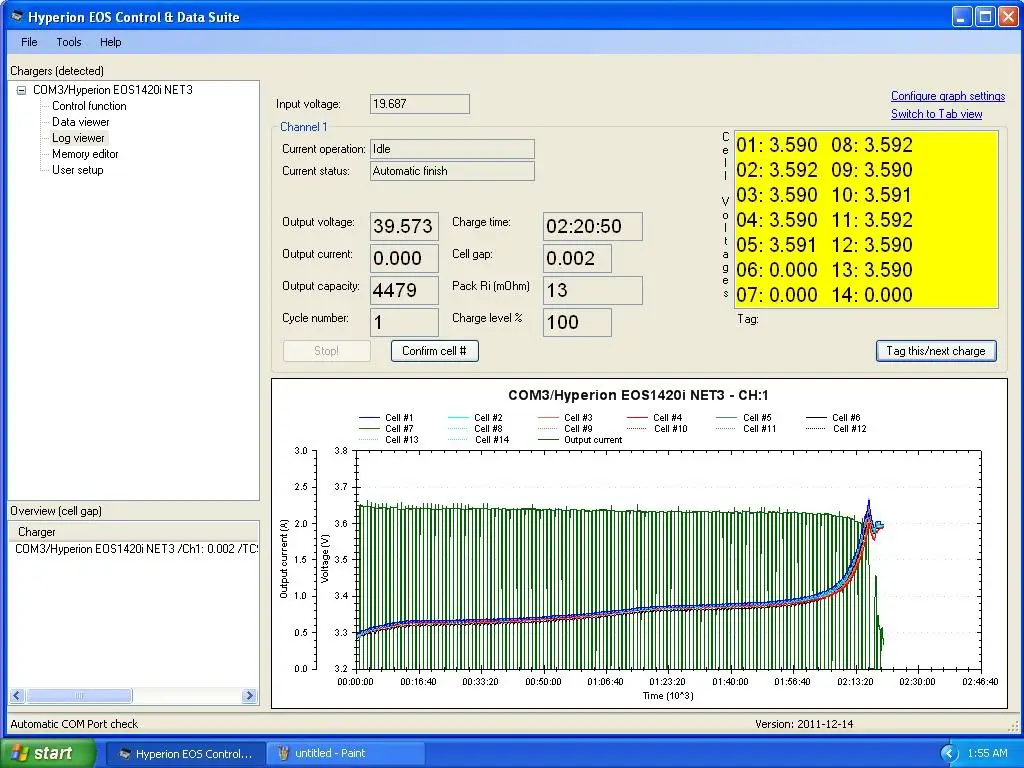The width and height of the screenshot is (1024, 768).
Task: Click the Charger column header in Overview
Action: [134, 532]
